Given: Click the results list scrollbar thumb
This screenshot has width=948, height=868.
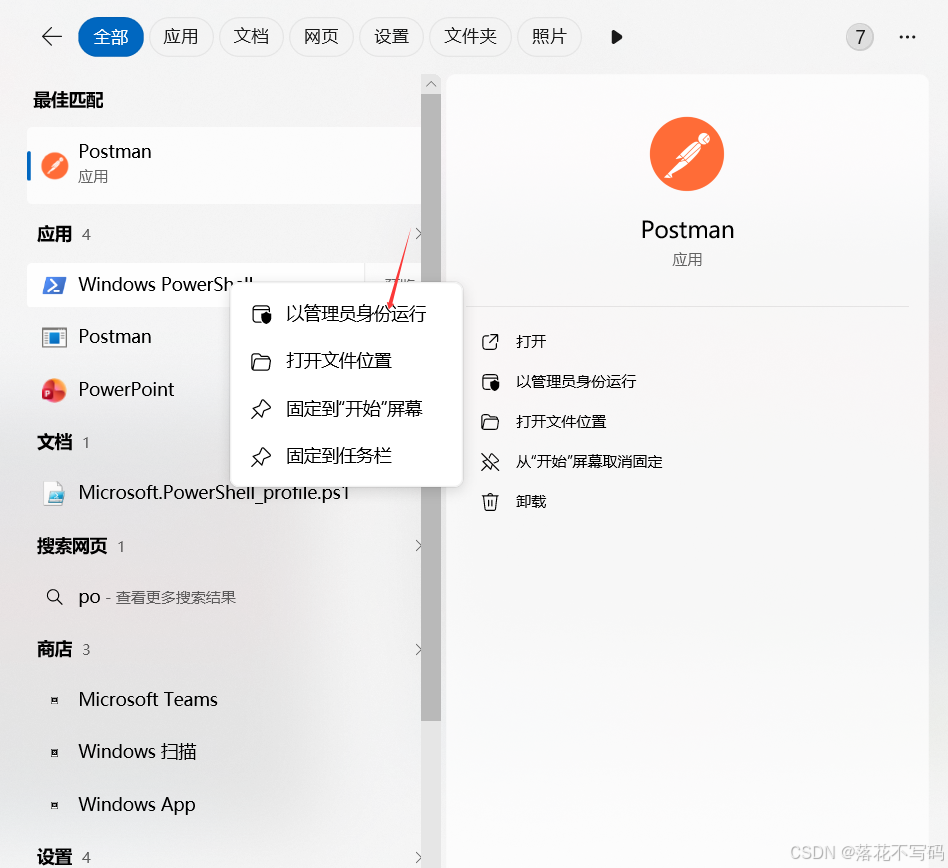Looking at the screenshot, I should (x=431, y=407).
